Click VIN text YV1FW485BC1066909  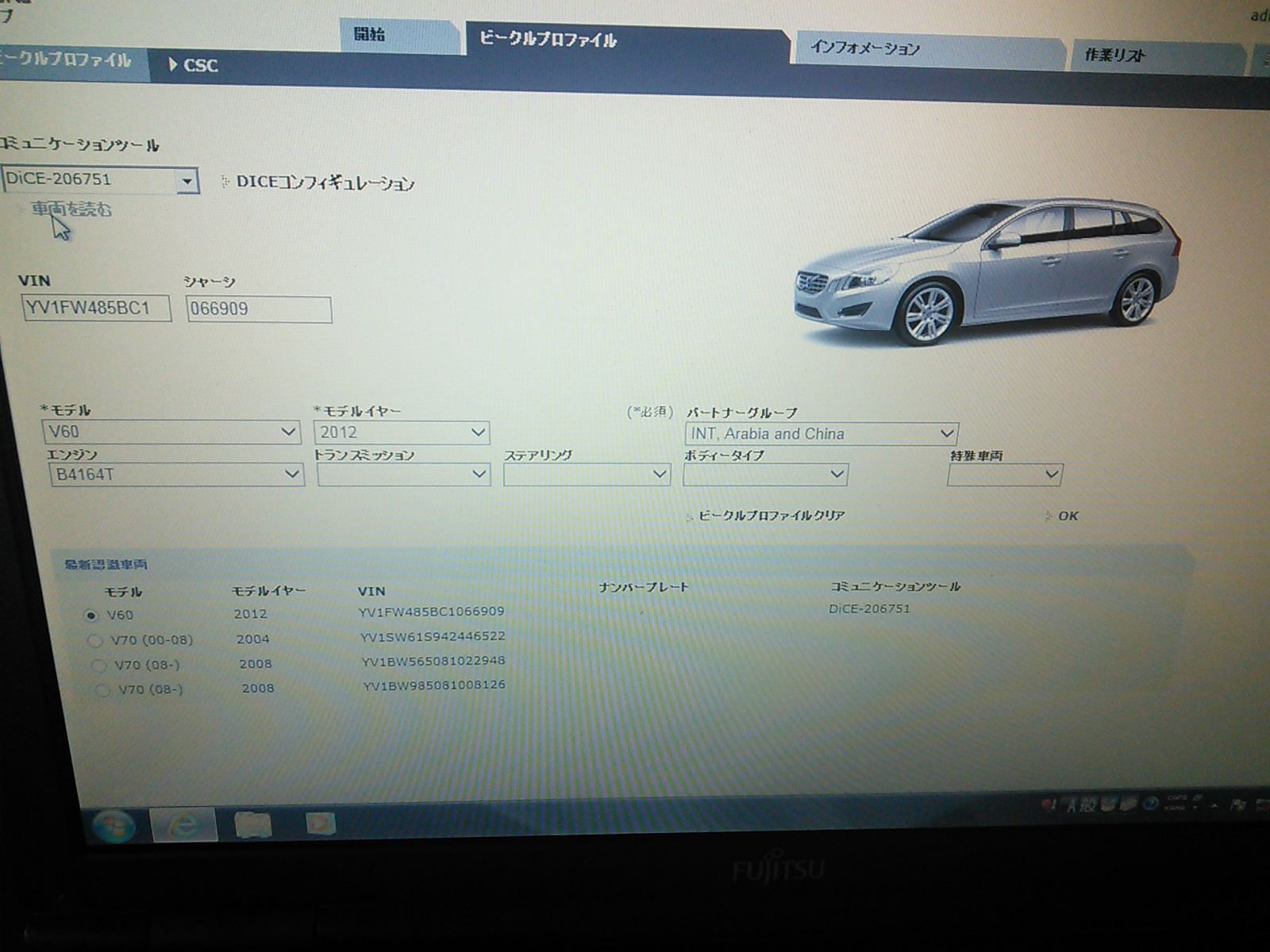pyautogui.click(x=431, y=612)
